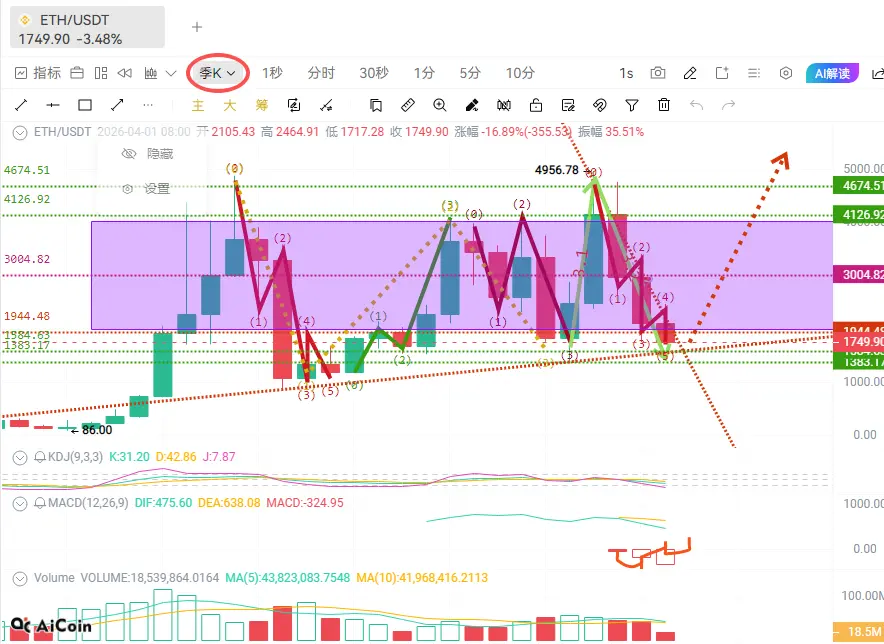
Task: Select the arrow line drawing tool
Action: click(x=117, y=105)
